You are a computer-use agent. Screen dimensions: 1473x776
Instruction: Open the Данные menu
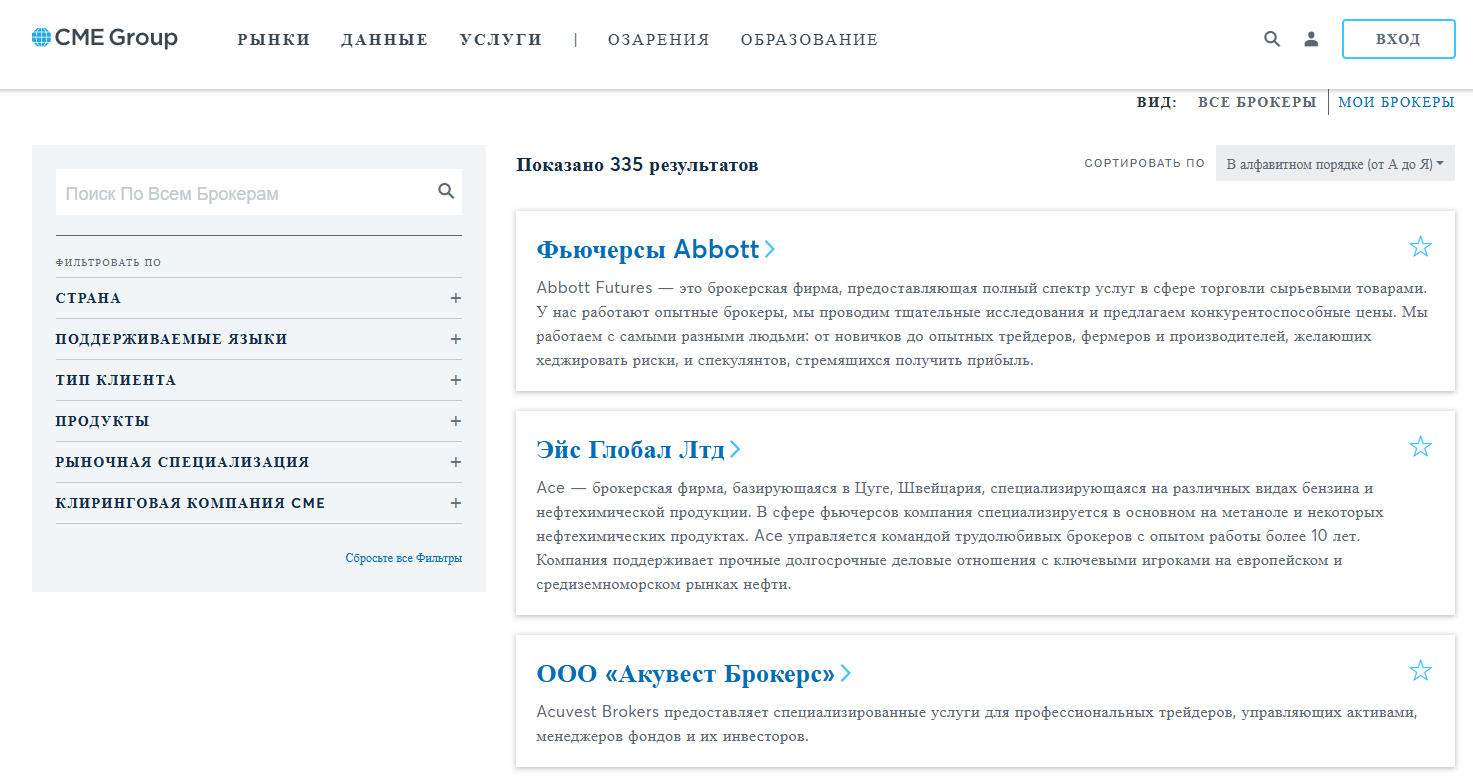coord(384,40)
